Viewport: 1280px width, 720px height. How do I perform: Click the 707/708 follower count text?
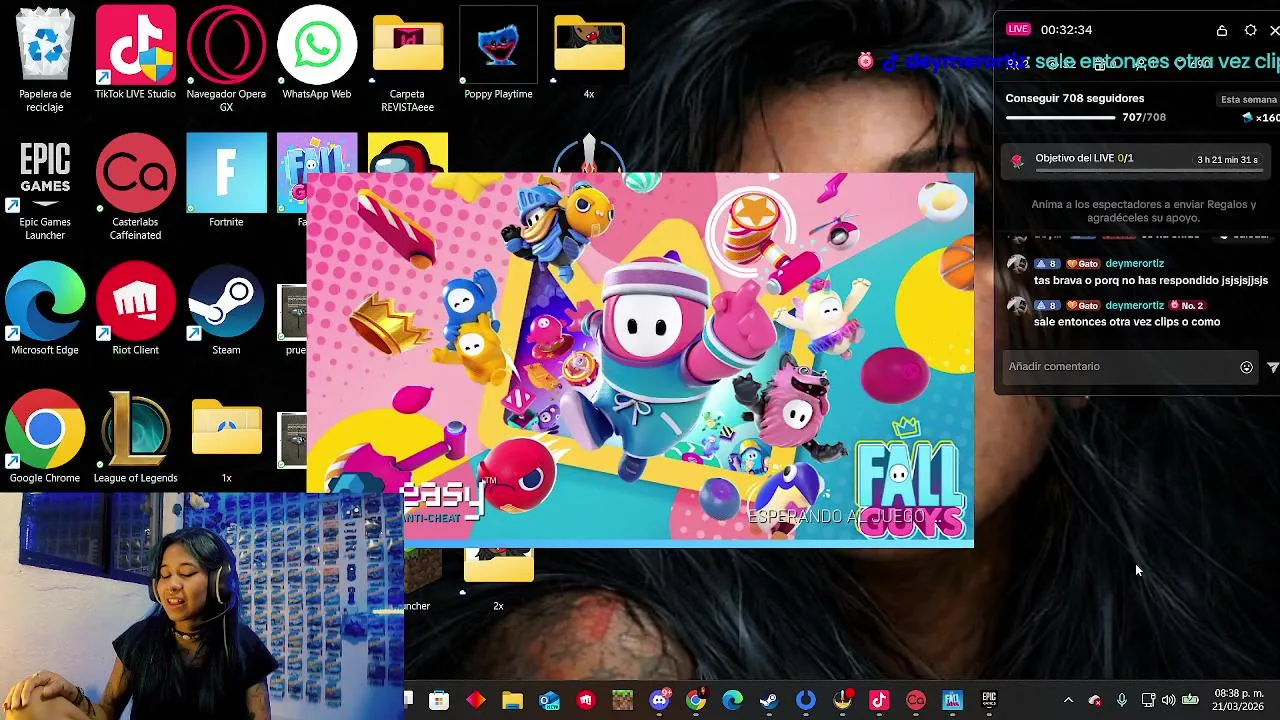(x=1144, y=118)
